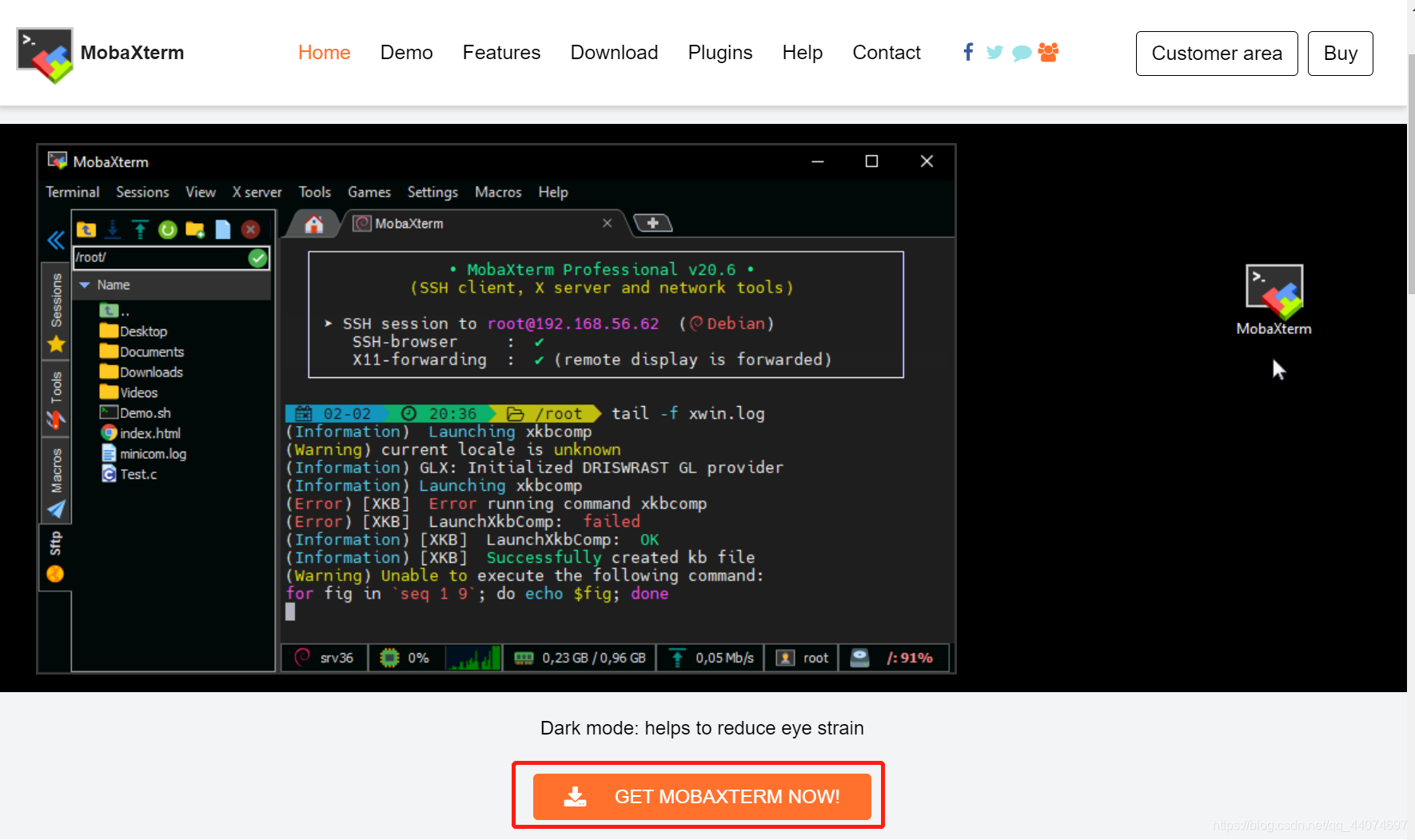Select the Documents folder
The image size is (1415, 840).
(141, 352)
